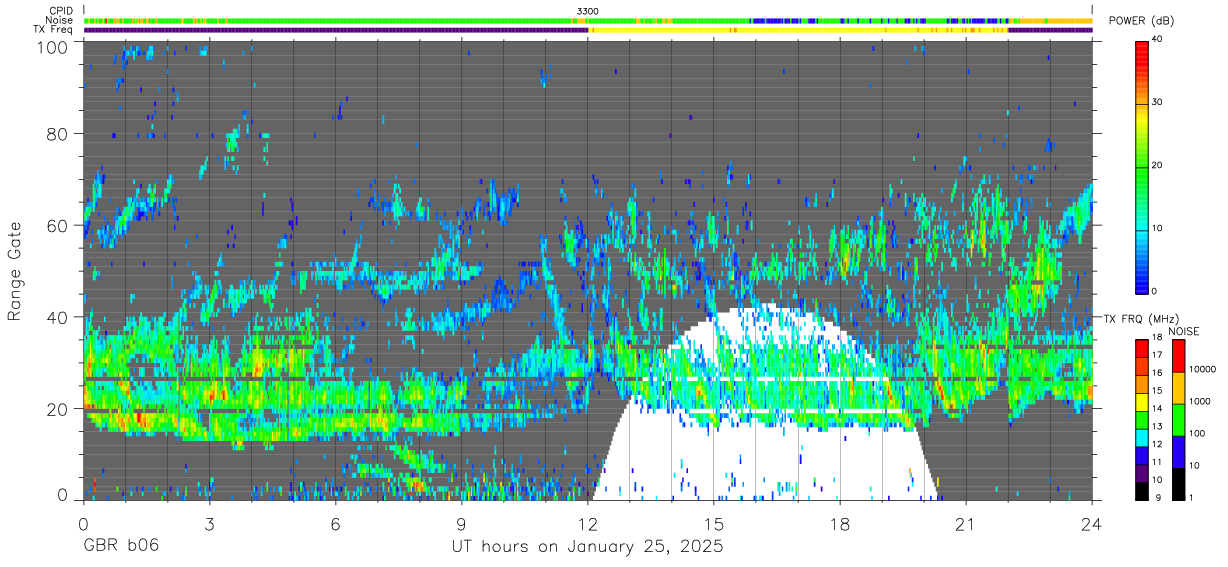This screenshot has height=567, width=1228.
Task: Click the green swatch in the NOISE legend
Action: tap(1177, 419)
